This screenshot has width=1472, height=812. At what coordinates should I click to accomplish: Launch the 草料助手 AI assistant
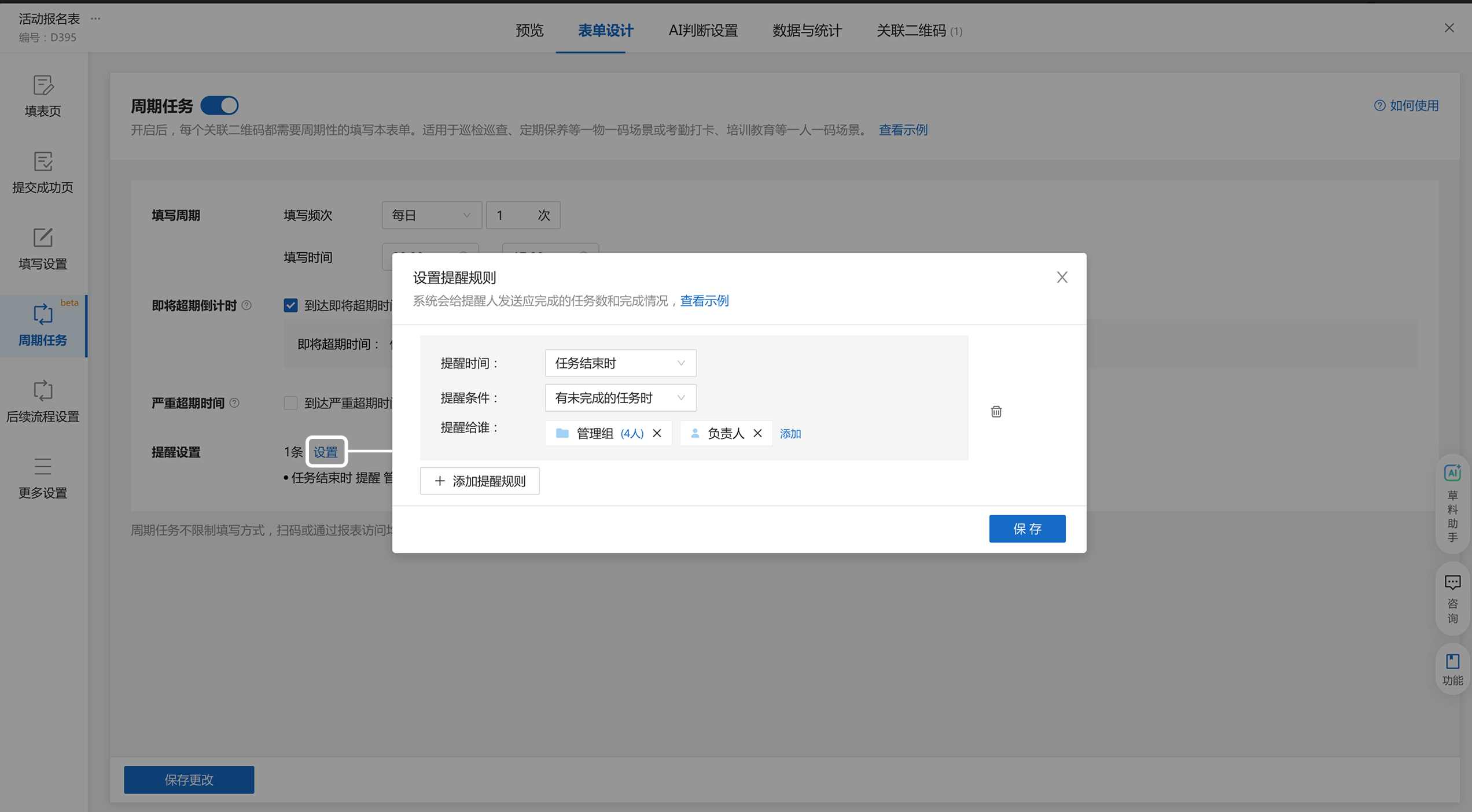[x=1452, y=502]
